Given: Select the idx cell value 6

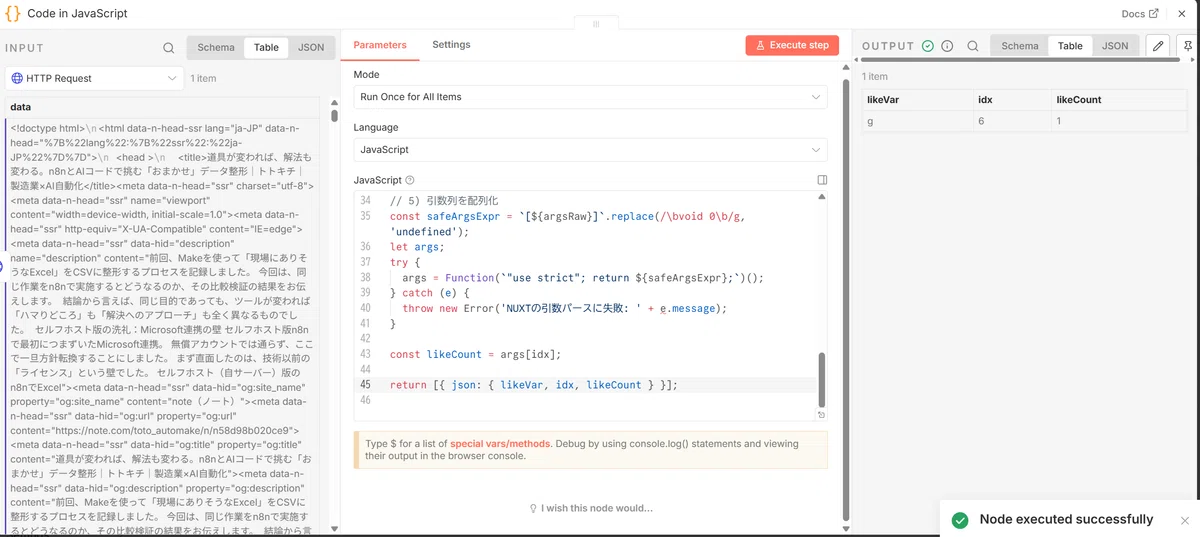Looking at the screenshot, I should (x=1010, y=121).
